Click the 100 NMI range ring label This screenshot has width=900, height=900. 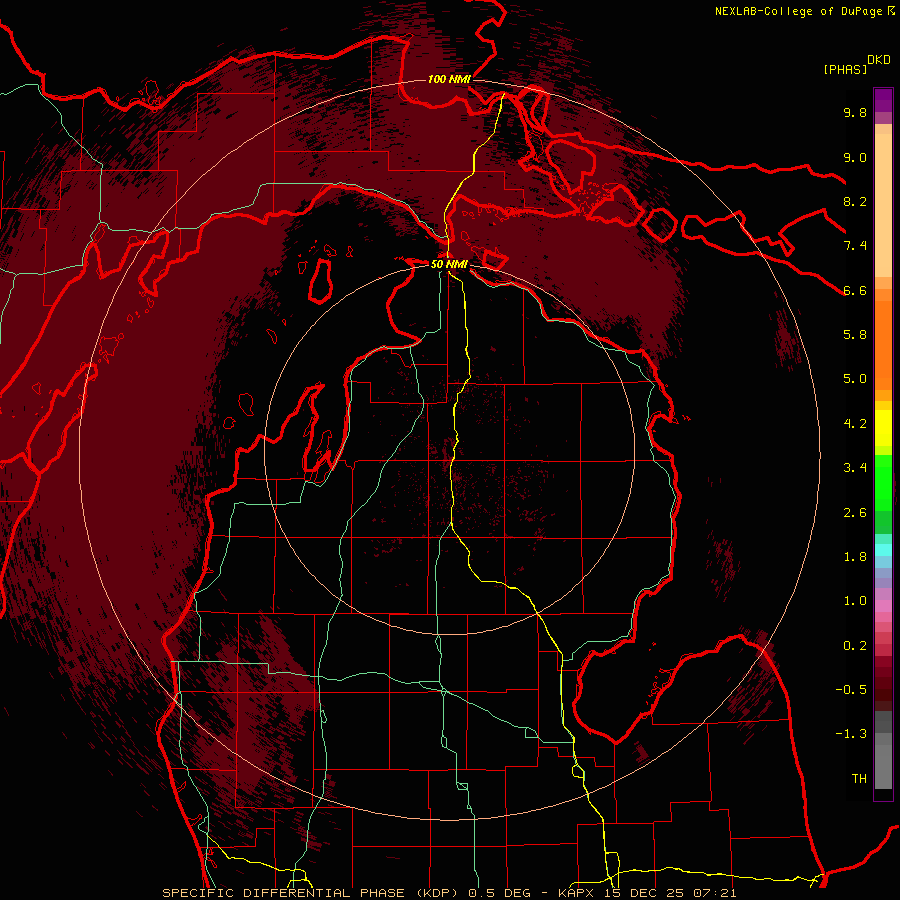449,79
